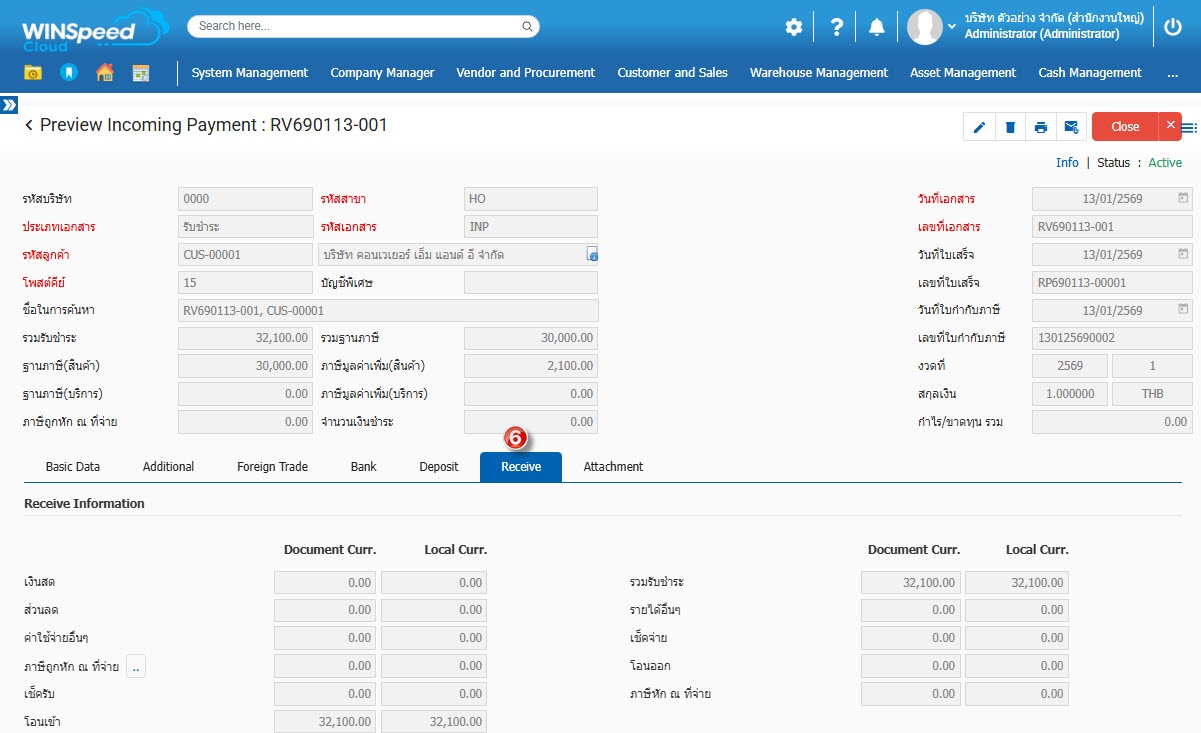Click the search box

363,26
